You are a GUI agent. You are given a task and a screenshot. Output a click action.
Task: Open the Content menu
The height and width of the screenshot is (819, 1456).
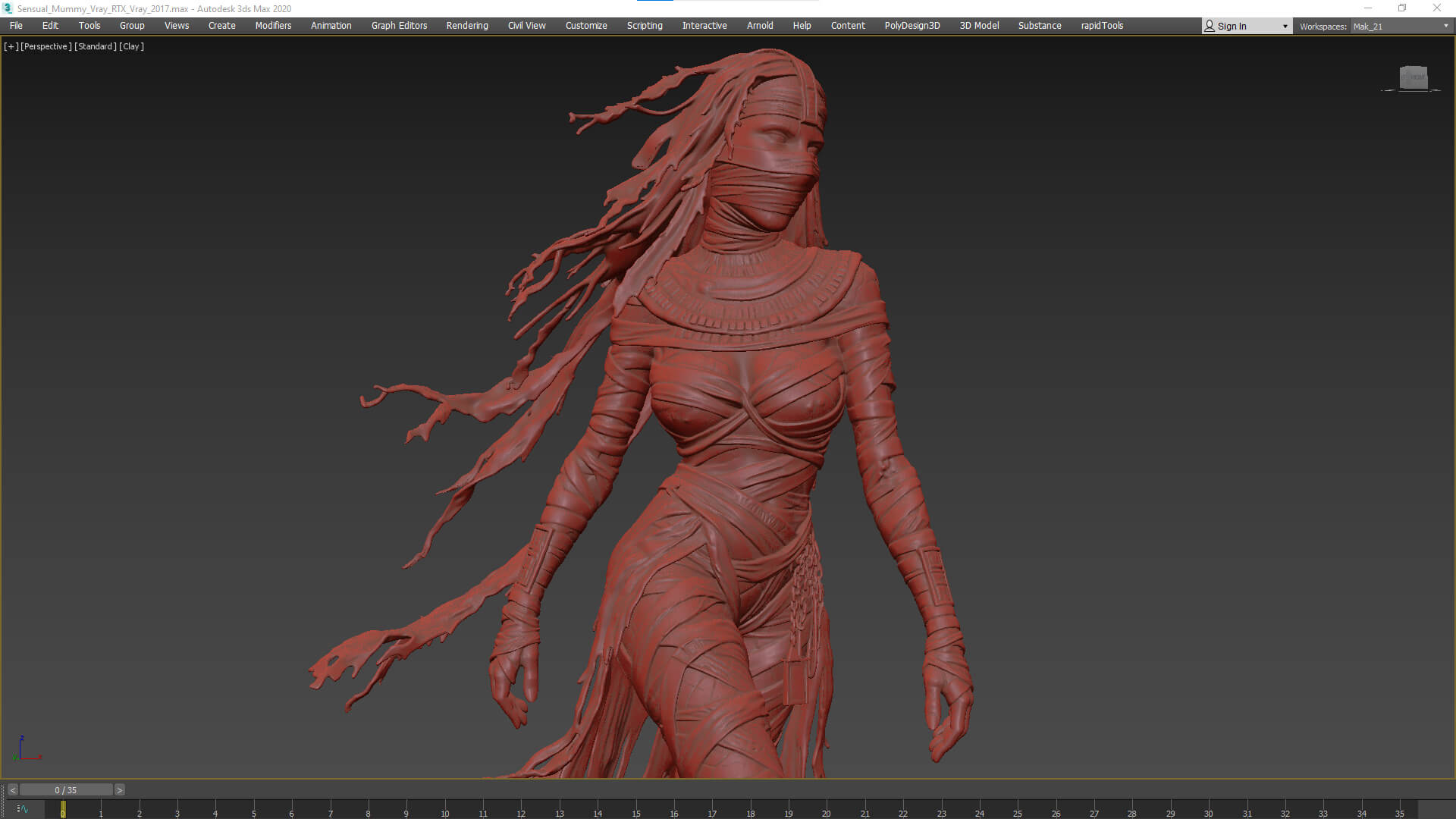point(848,26)
